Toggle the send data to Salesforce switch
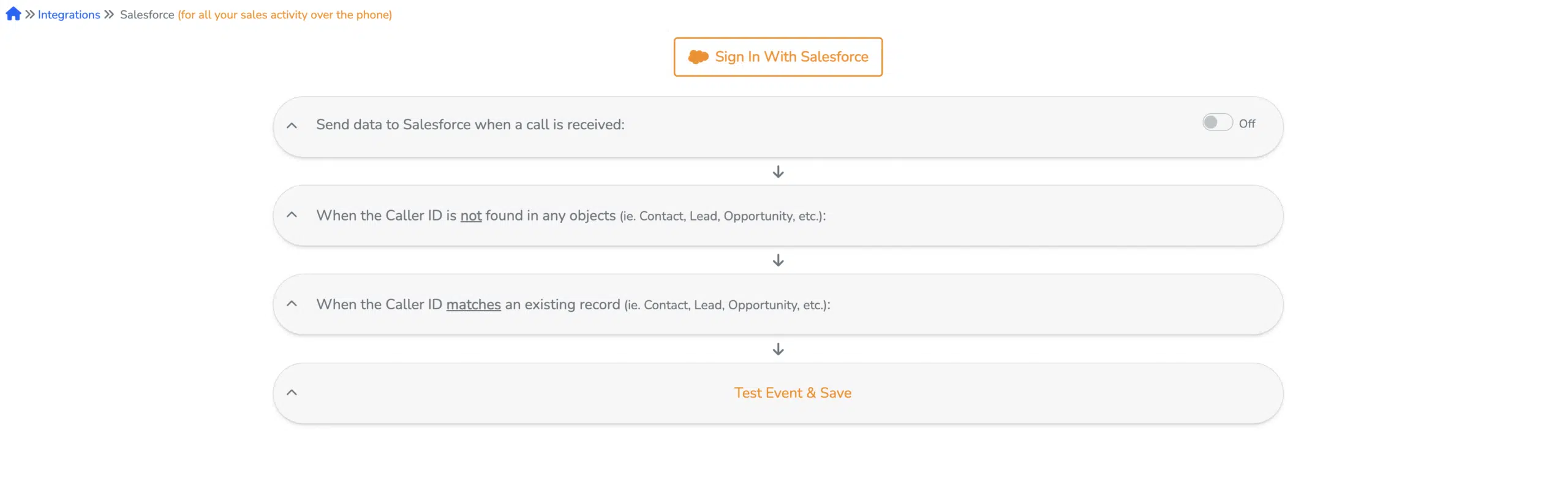 click(1217, 123)
